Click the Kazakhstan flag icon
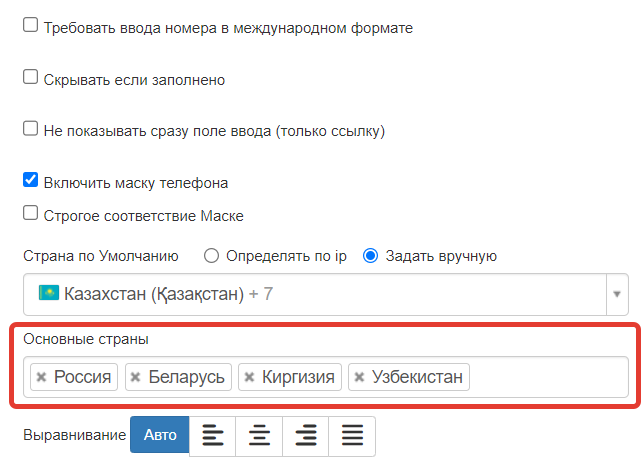The image size is (644, 463). point(49,293)
